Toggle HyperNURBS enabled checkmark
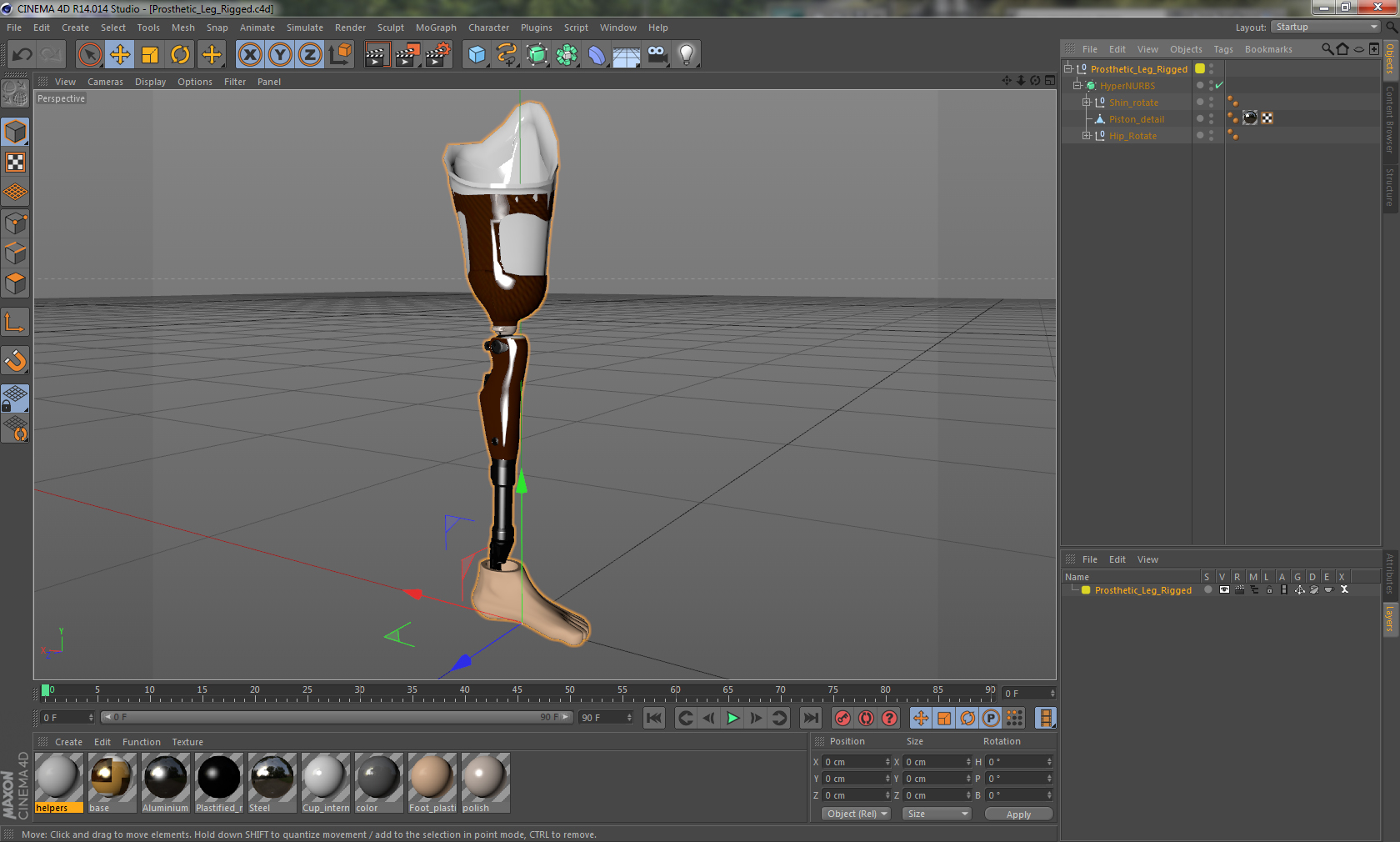Screen dimensions: 1400x842 tap(1217, 86)
